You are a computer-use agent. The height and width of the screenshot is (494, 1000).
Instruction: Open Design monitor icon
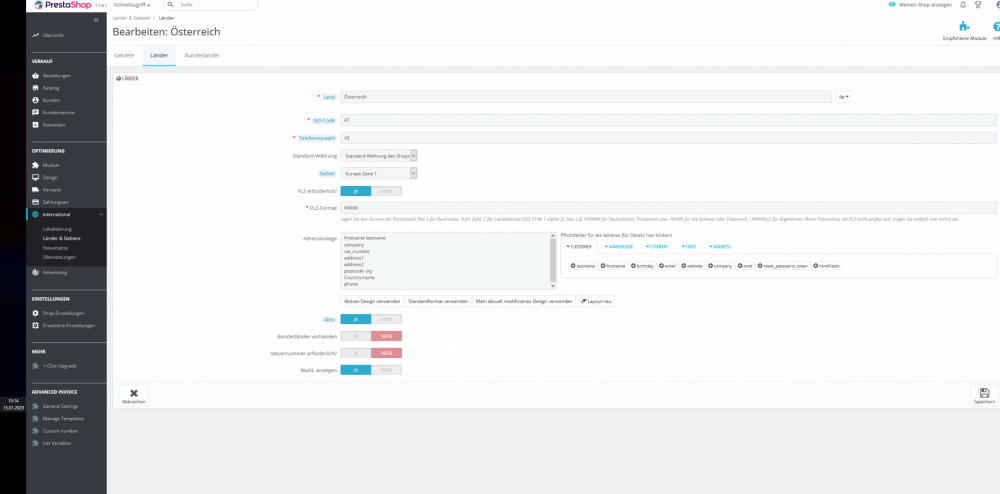pos(36,177)
